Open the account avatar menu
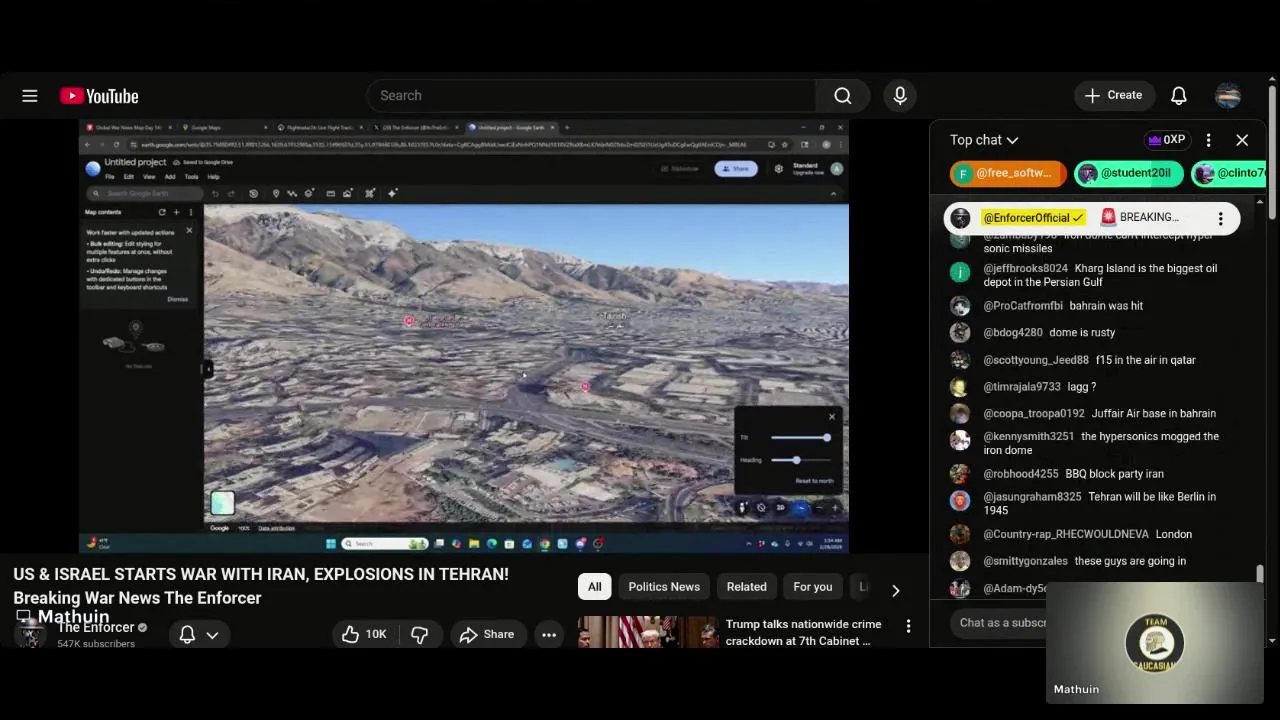Image resolution: width=1280 pixels, height=720 pixels. 1228,95
